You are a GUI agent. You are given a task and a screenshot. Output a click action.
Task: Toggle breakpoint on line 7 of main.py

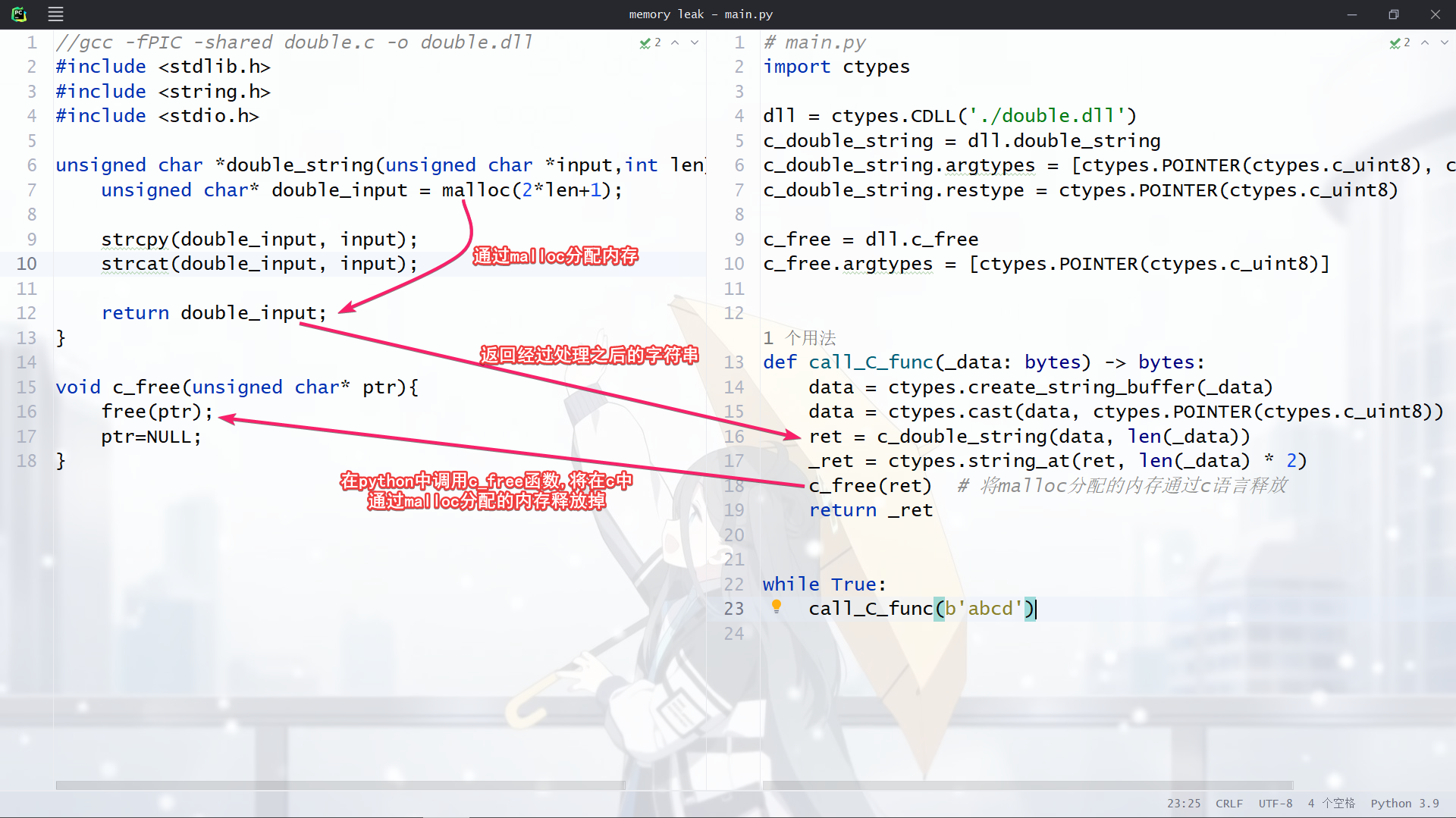click(x=739, y=190)
